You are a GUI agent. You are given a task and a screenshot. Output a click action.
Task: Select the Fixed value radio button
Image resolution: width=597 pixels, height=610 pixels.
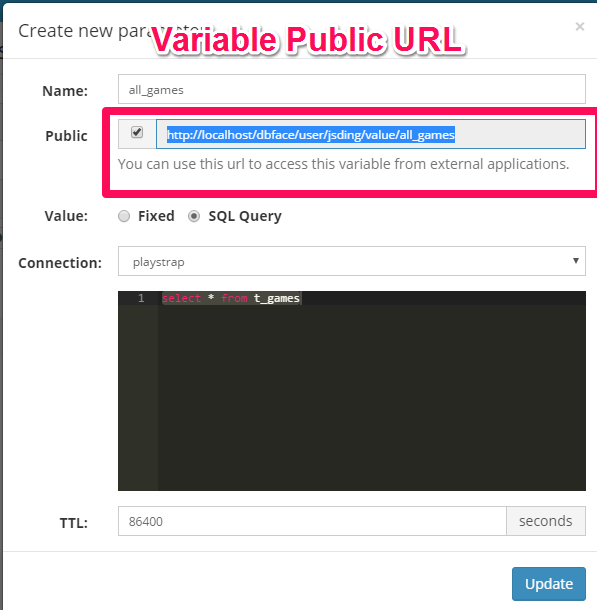click(x=124, y=216)
